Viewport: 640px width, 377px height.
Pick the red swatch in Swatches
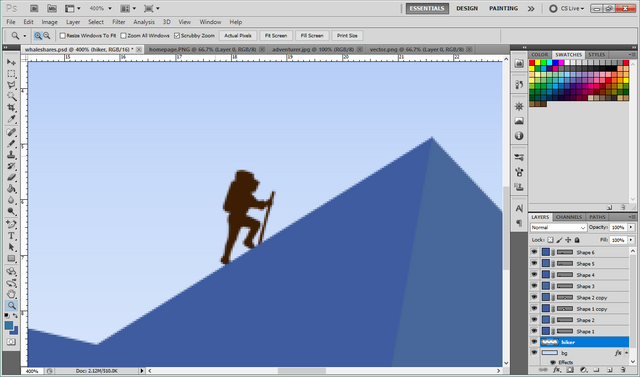(532, 63)
